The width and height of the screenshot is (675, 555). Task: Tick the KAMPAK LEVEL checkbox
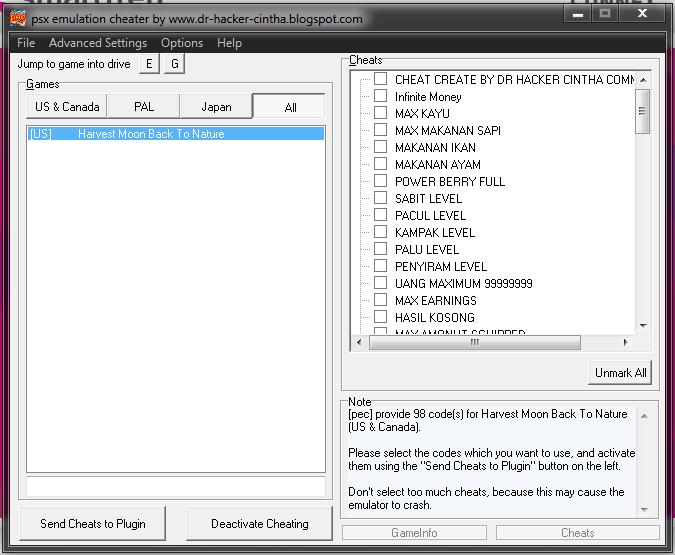tap(381, 232)
